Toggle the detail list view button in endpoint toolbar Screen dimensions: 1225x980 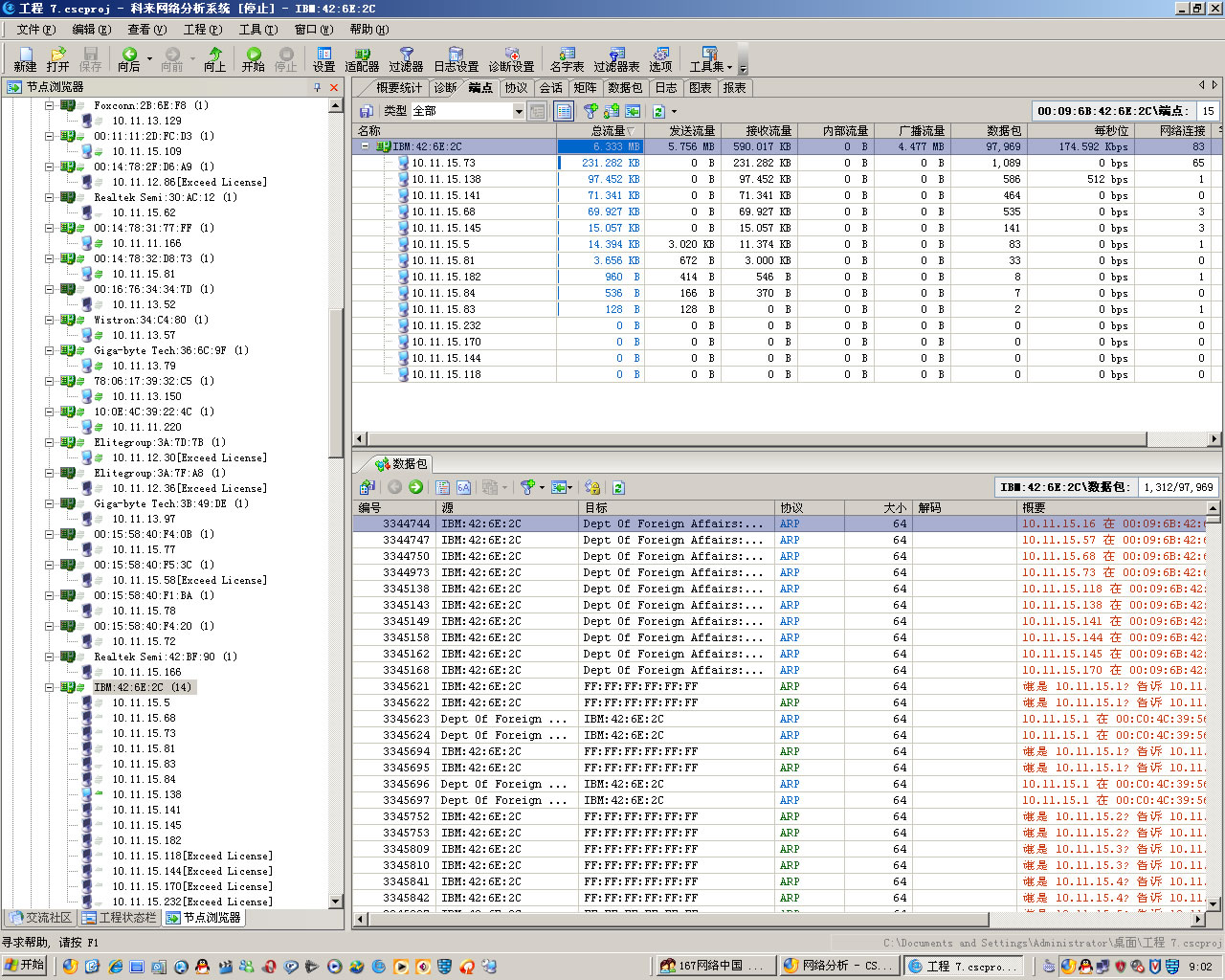point(564,111)
